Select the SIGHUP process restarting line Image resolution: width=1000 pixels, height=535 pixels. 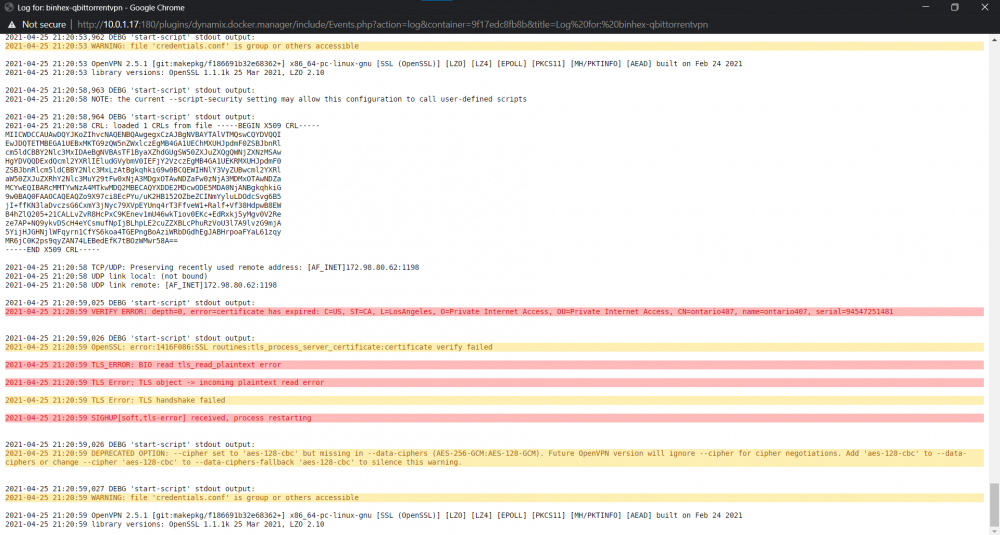[x=494, y=418]
